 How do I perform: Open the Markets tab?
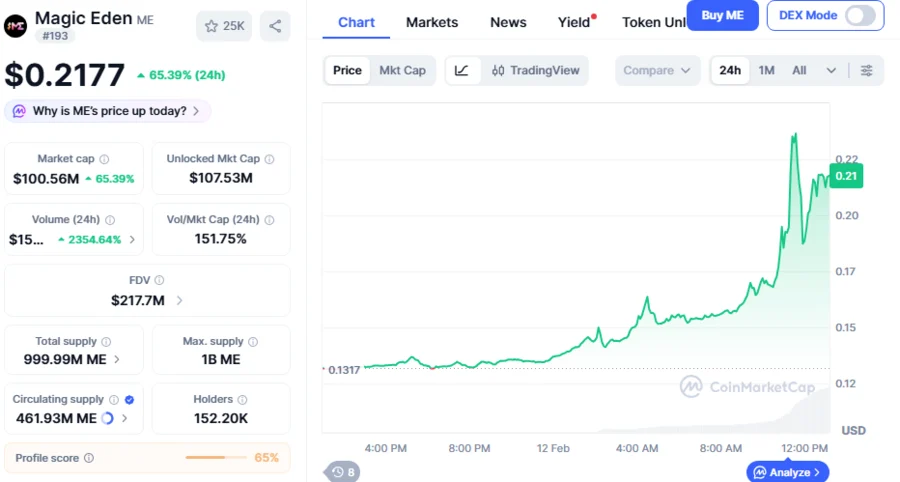coord(432,22)
